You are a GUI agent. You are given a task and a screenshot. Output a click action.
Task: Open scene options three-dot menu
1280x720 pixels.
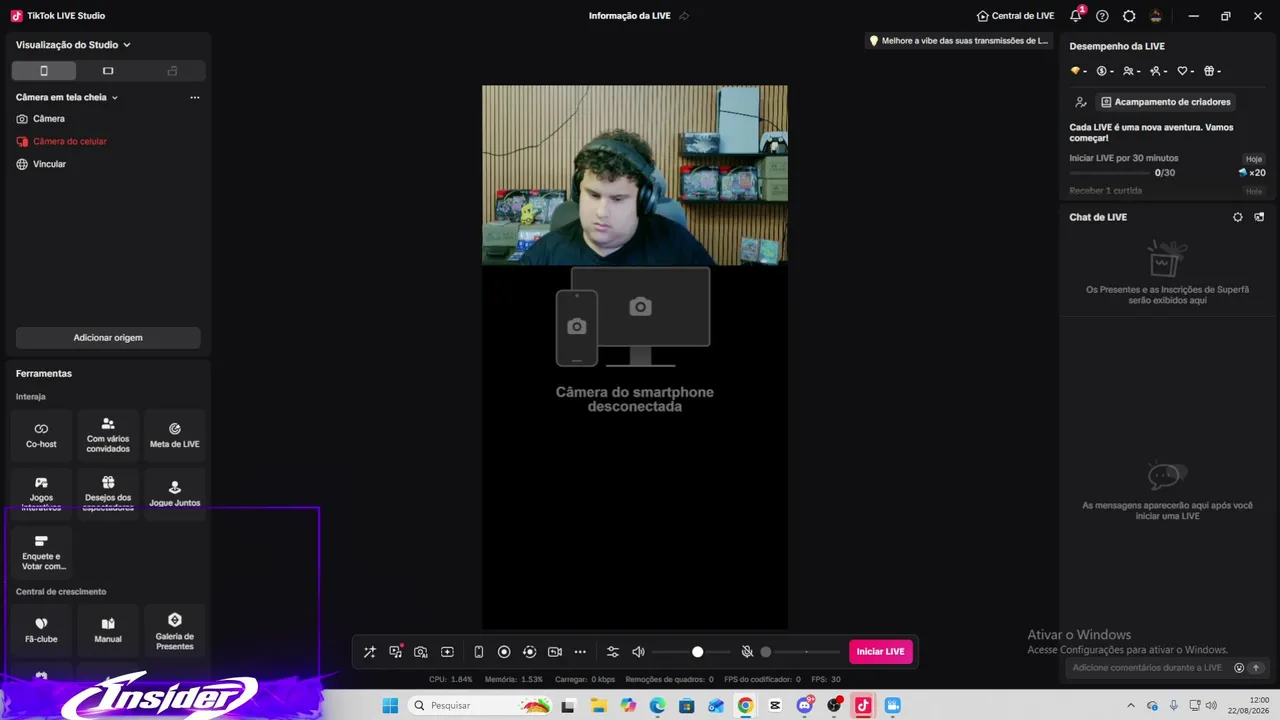195,98
